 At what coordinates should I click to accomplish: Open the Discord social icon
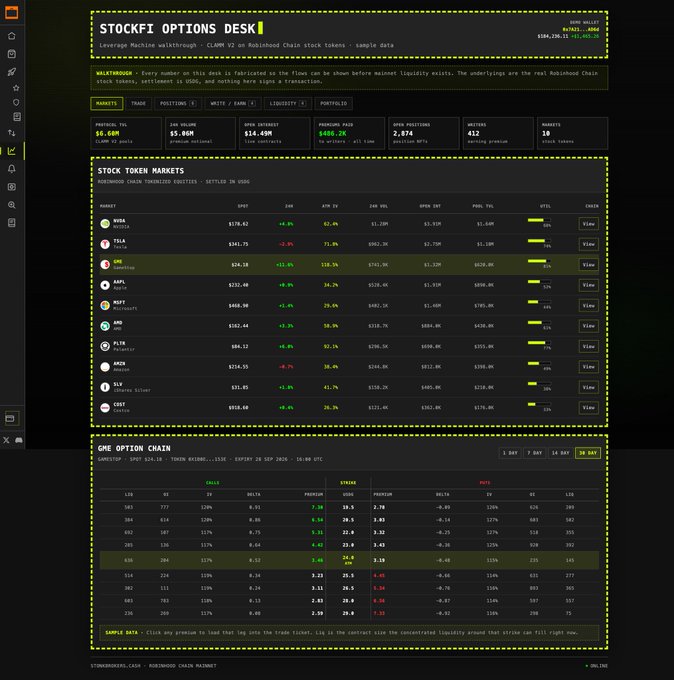pos(19,440)
